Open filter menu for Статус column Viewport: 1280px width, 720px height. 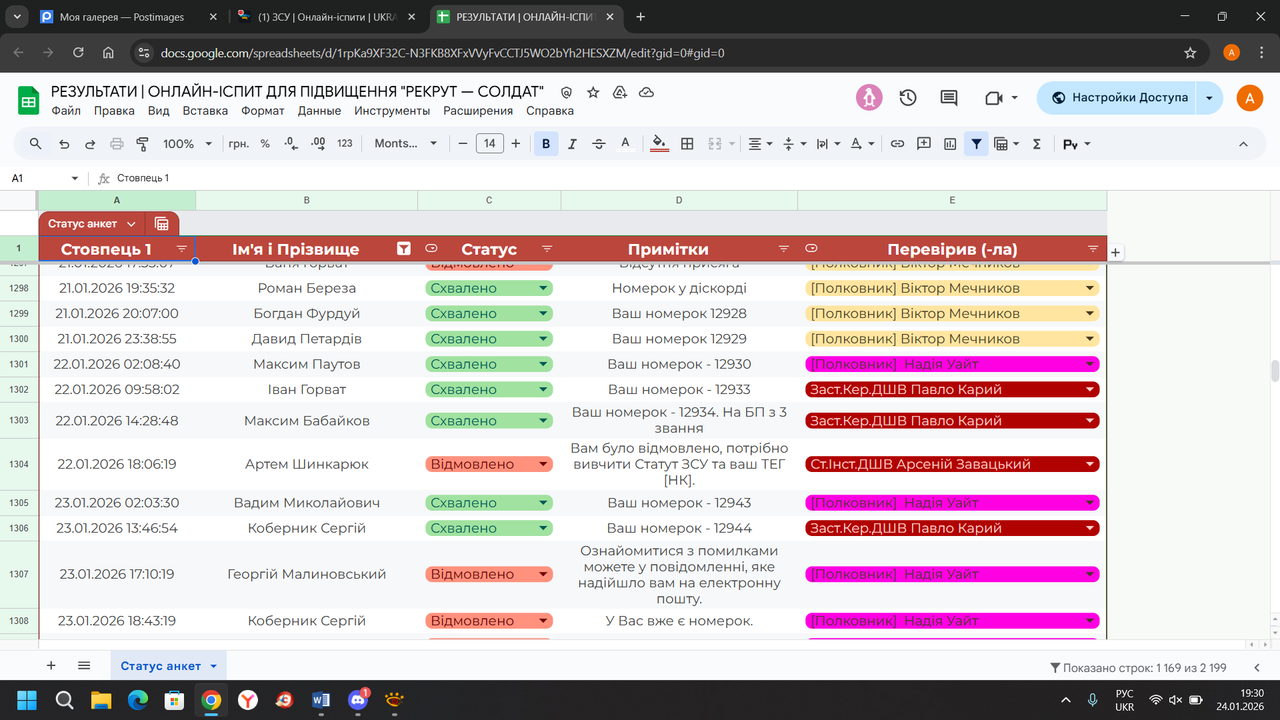[547, 248]
